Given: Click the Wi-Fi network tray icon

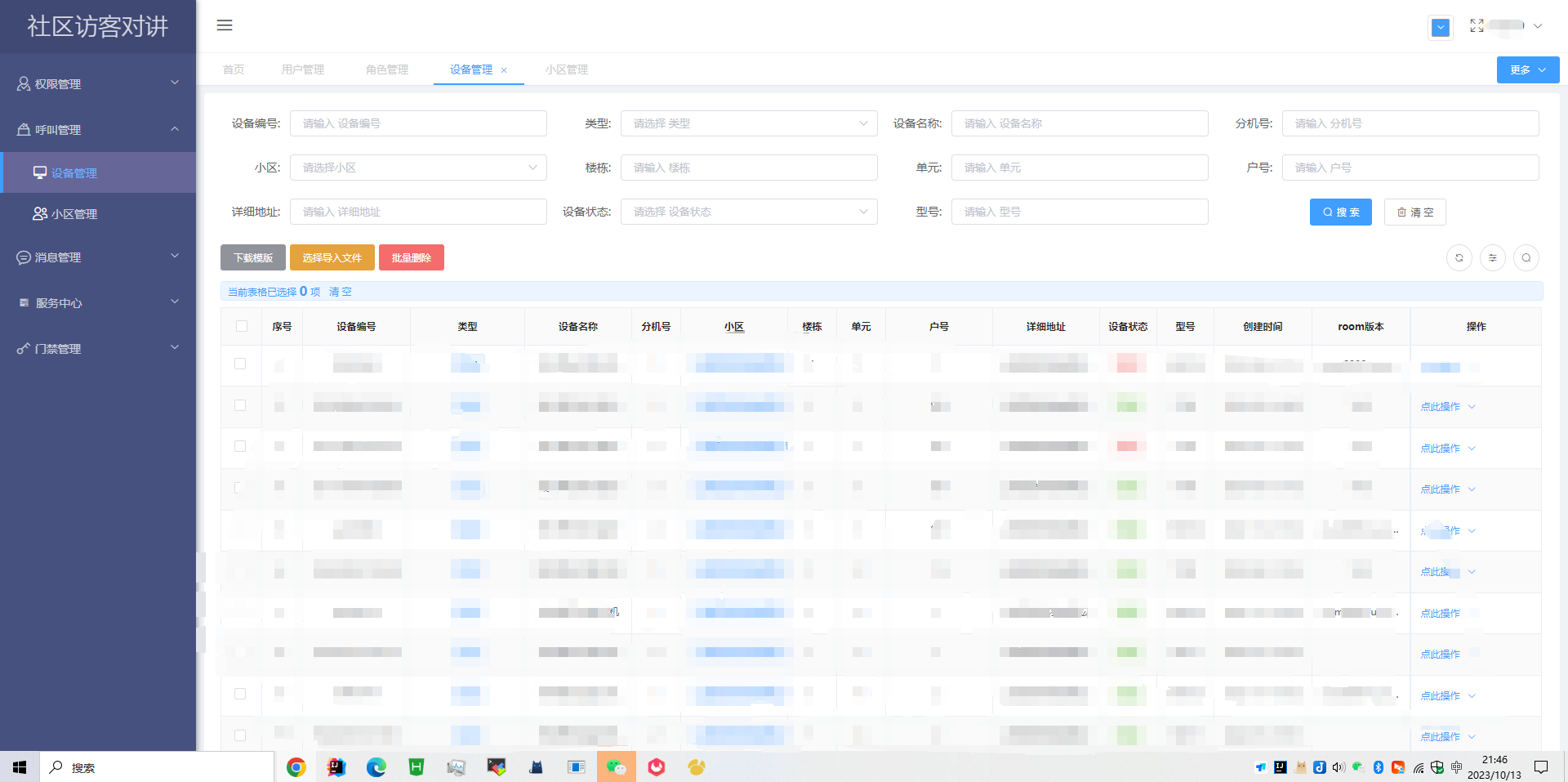Looking at the screenshot, I should point(1419,767).
